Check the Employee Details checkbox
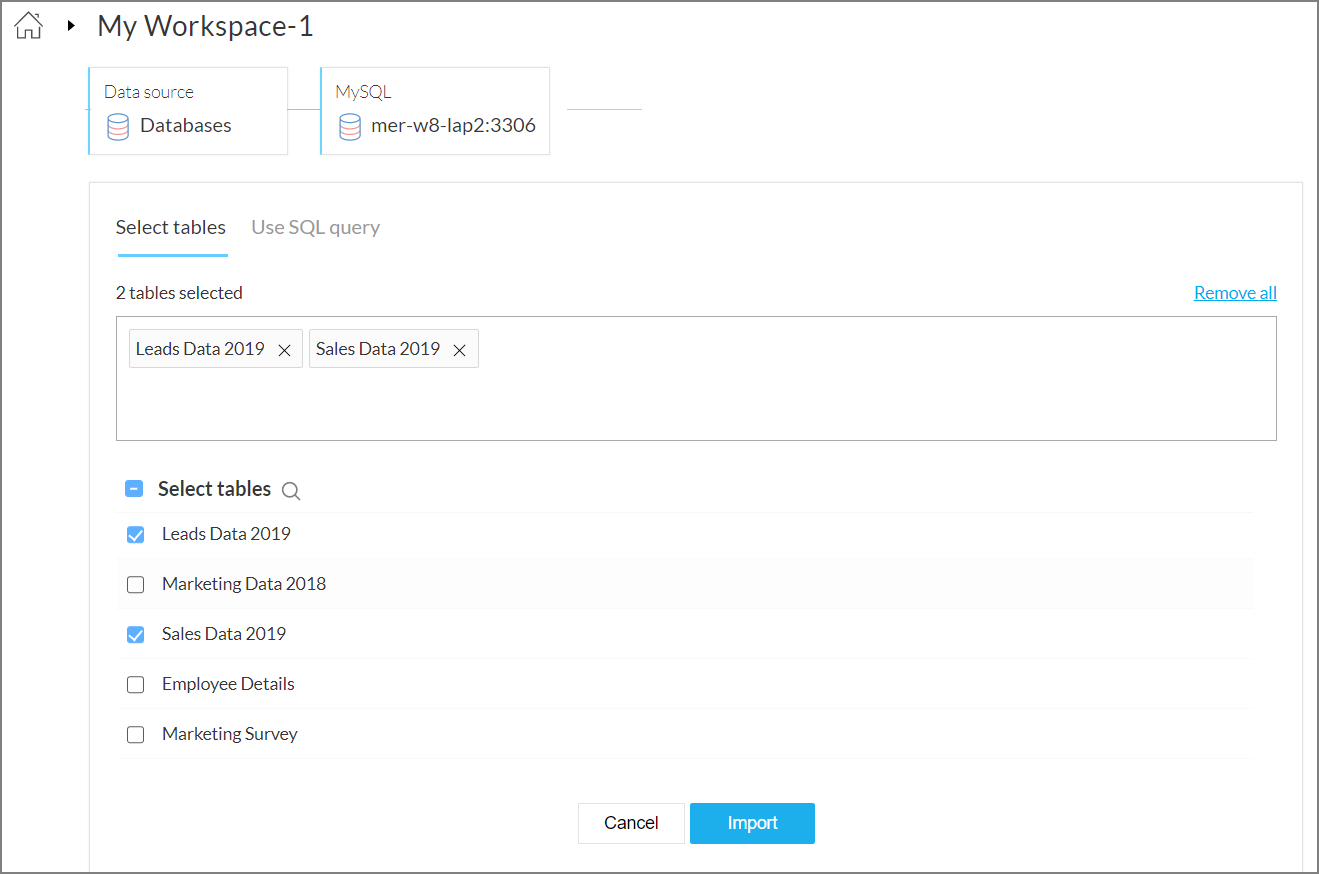The image size is (1319, 874). 136,685
